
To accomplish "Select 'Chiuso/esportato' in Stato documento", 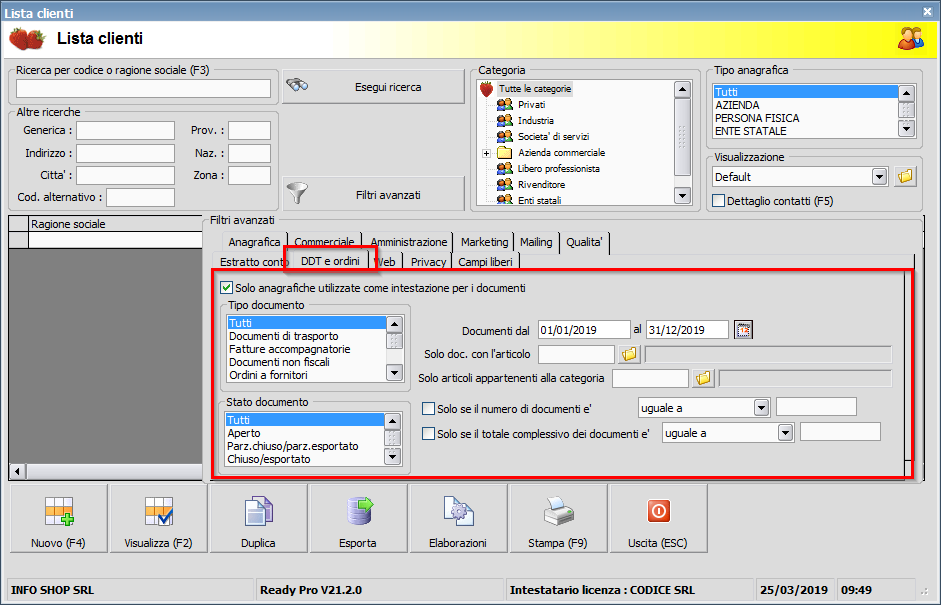I will click(x=304, y=459).
